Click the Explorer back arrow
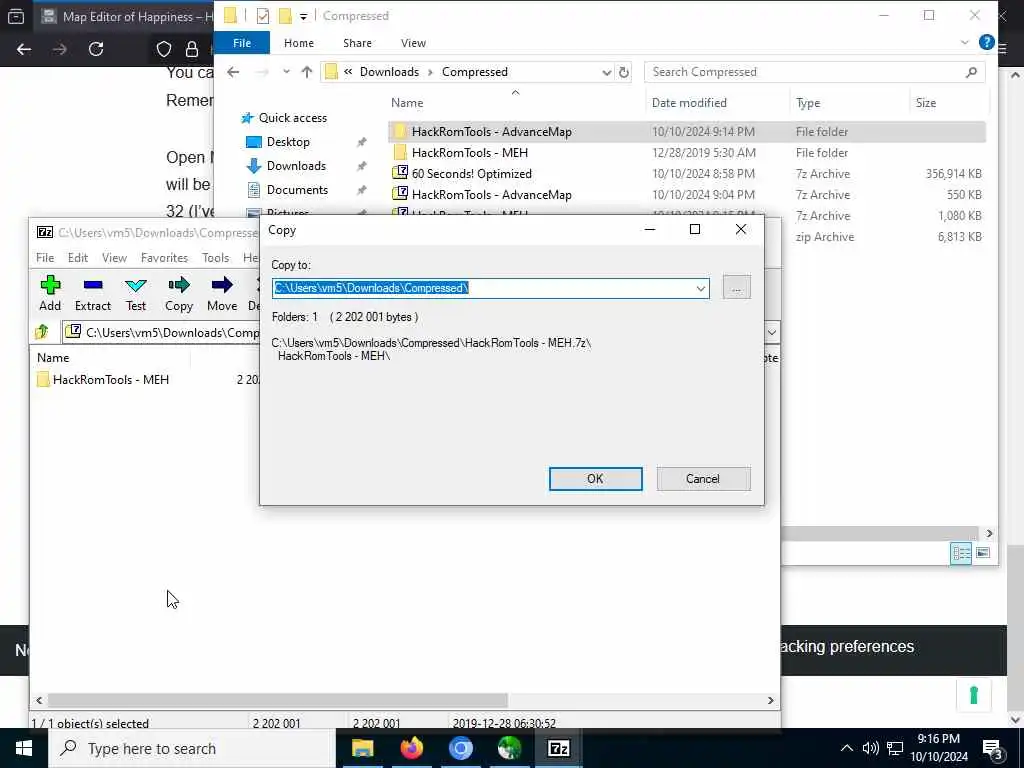Screen dimensions: 1024x768 [233, 72]
